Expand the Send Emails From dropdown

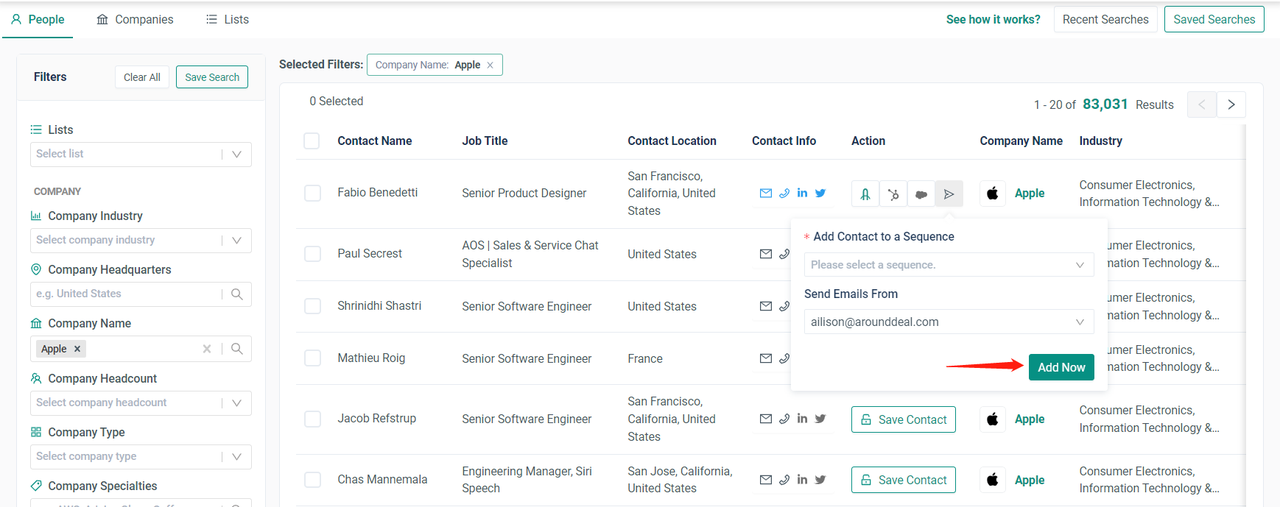[x=948, y=322]
